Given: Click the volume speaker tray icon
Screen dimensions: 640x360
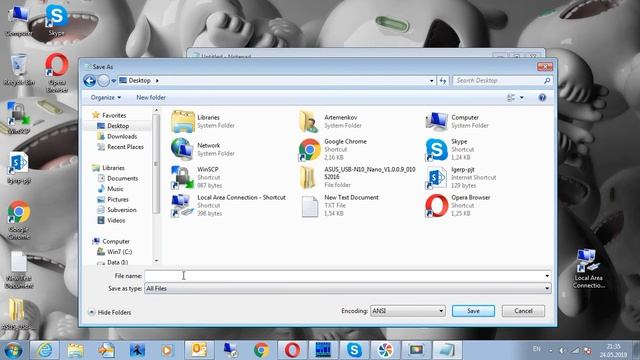Looking at the screenshot, I should point(562,351).
